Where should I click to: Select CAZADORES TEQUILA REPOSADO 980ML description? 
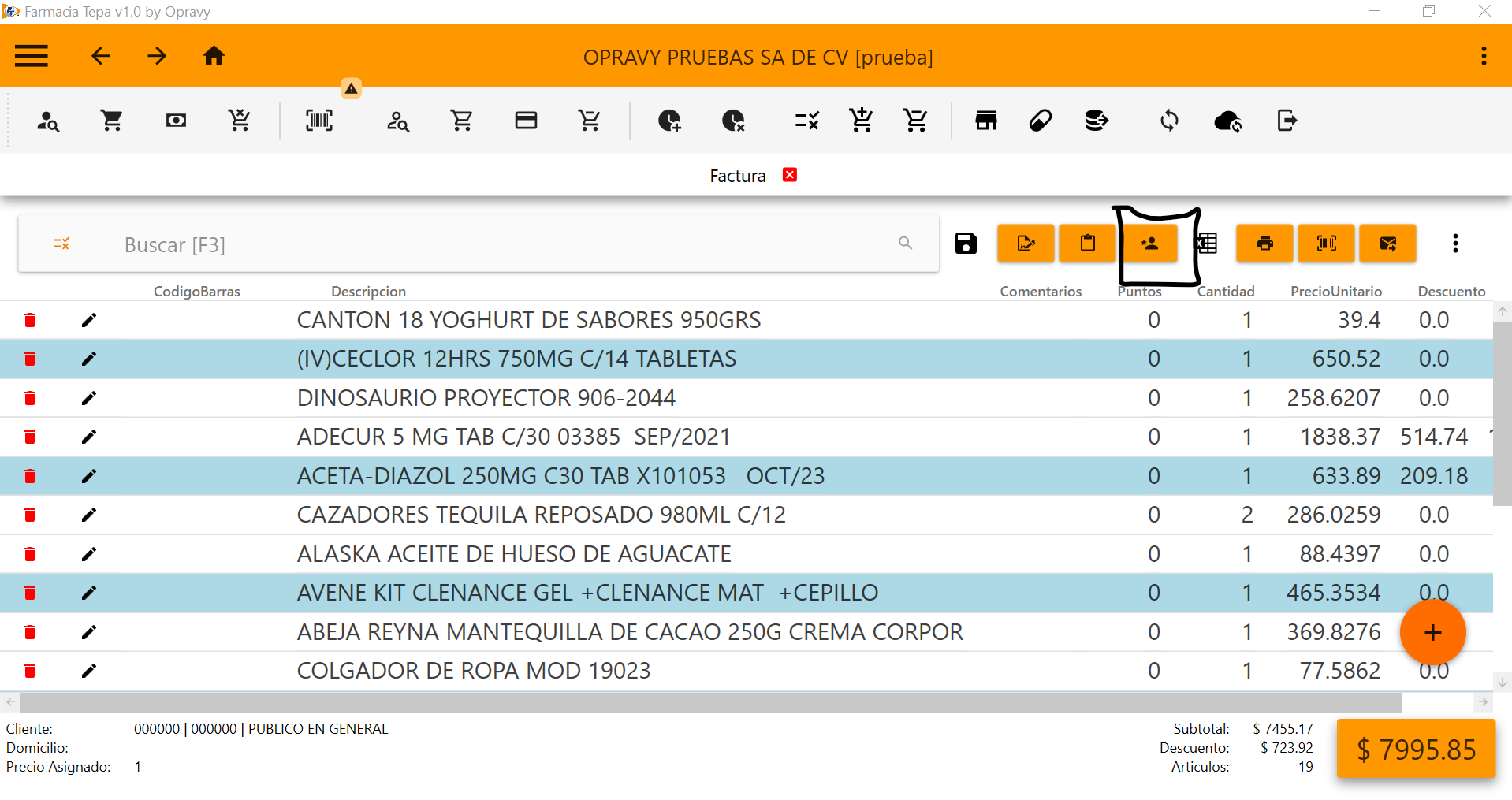541,515
